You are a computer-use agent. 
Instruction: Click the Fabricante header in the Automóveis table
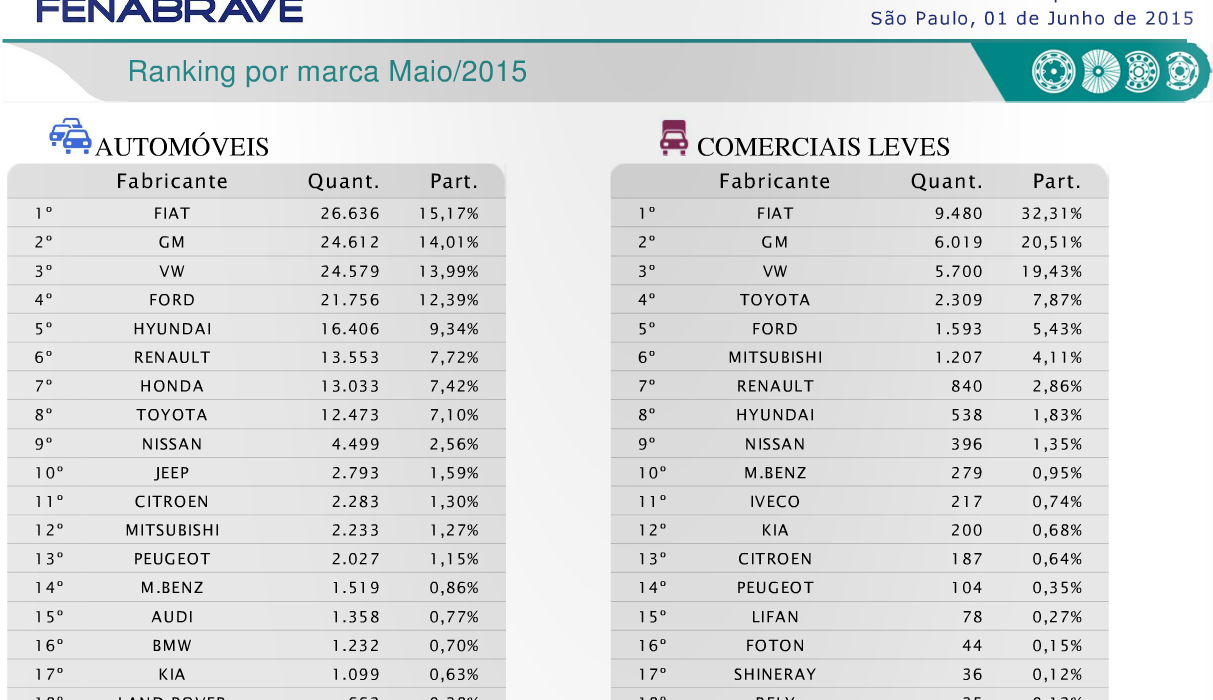tap(172, 182)
